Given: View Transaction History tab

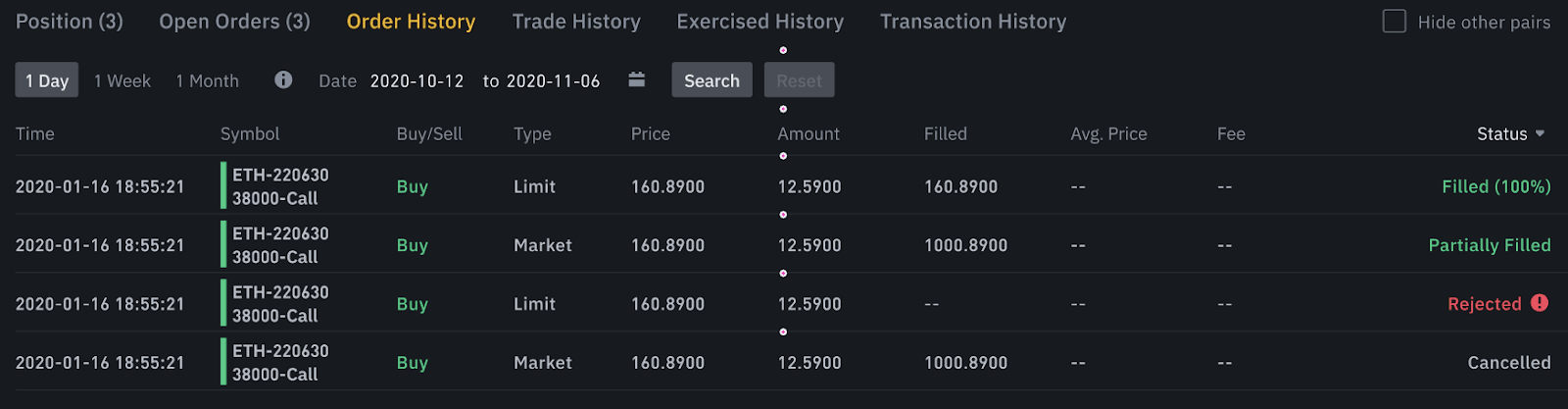Looking at the screenshot, I should point(973,22).
